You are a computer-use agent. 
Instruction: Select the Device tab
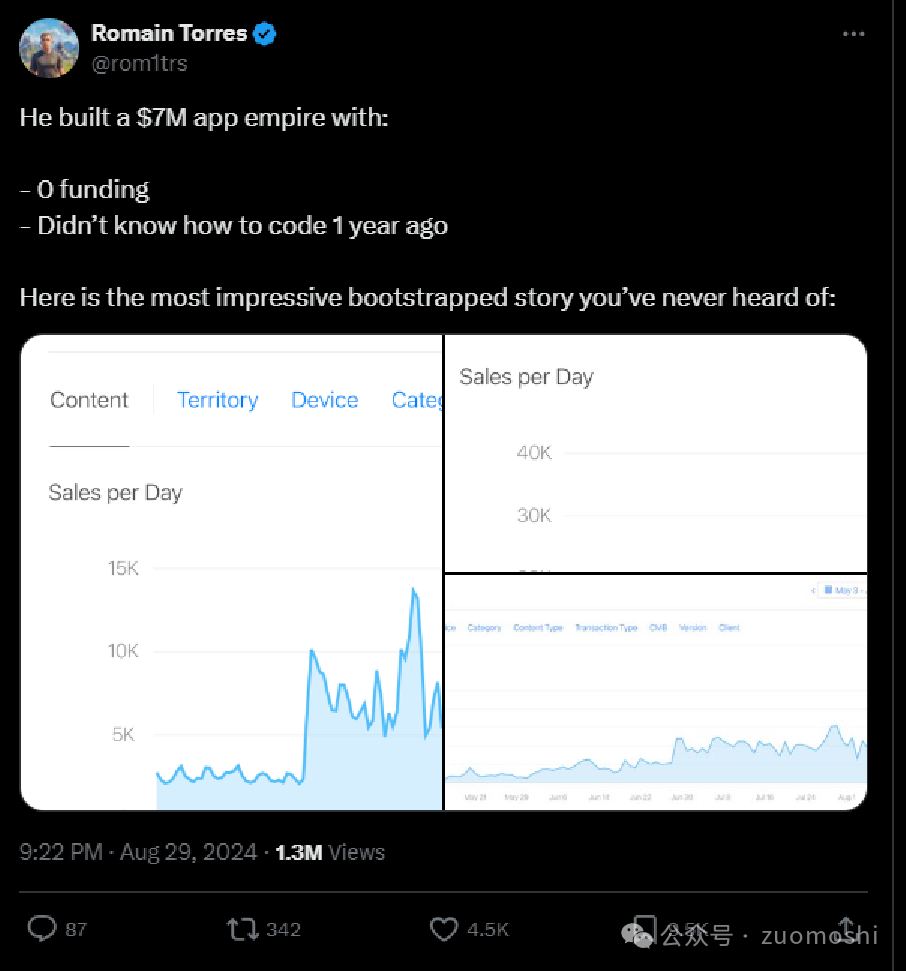tap(324, 400)
